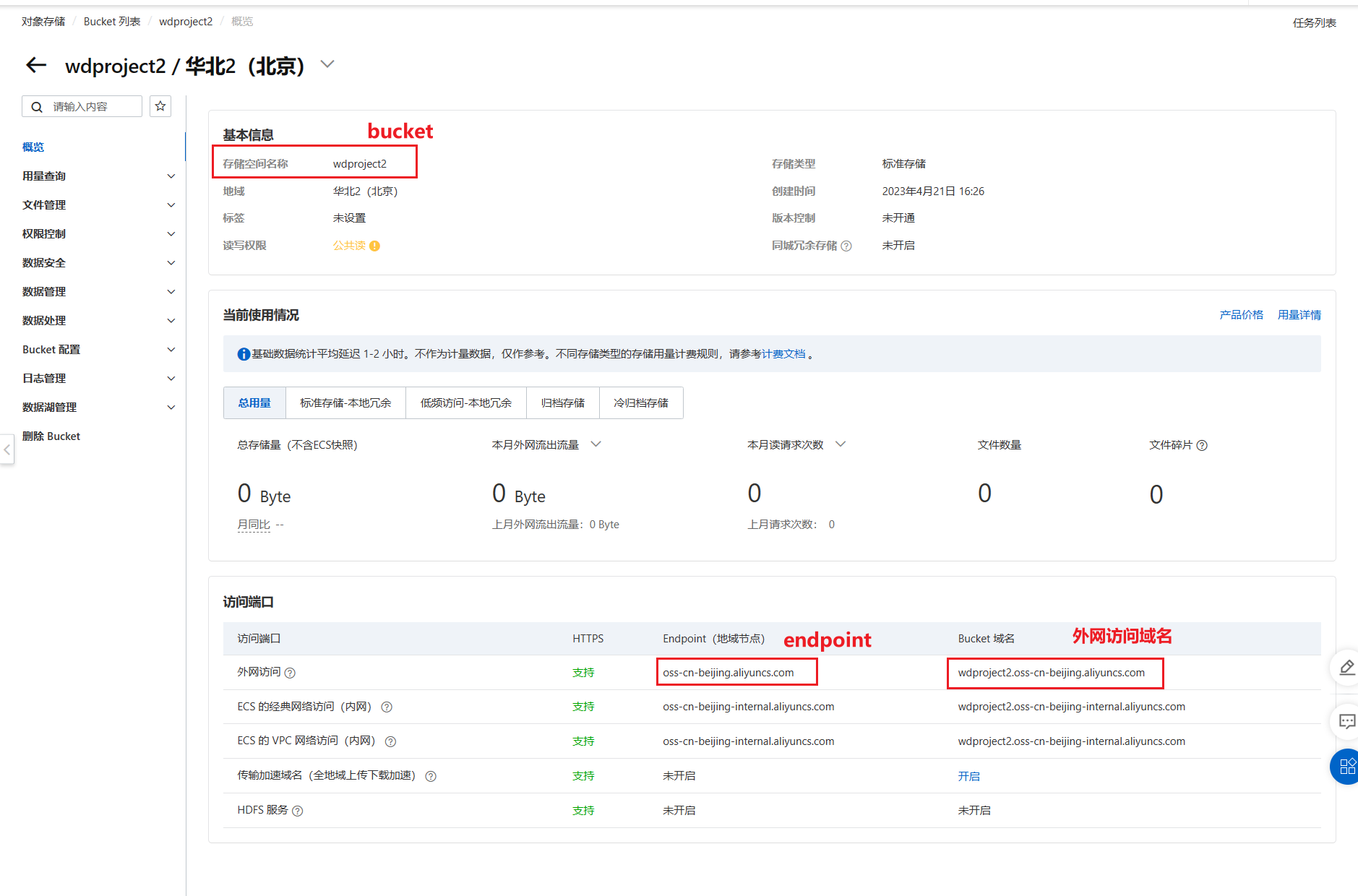Screen dimensions: 1358x896
Task: Go to wdproject2 breadcrumb
Action: [186, 22]
